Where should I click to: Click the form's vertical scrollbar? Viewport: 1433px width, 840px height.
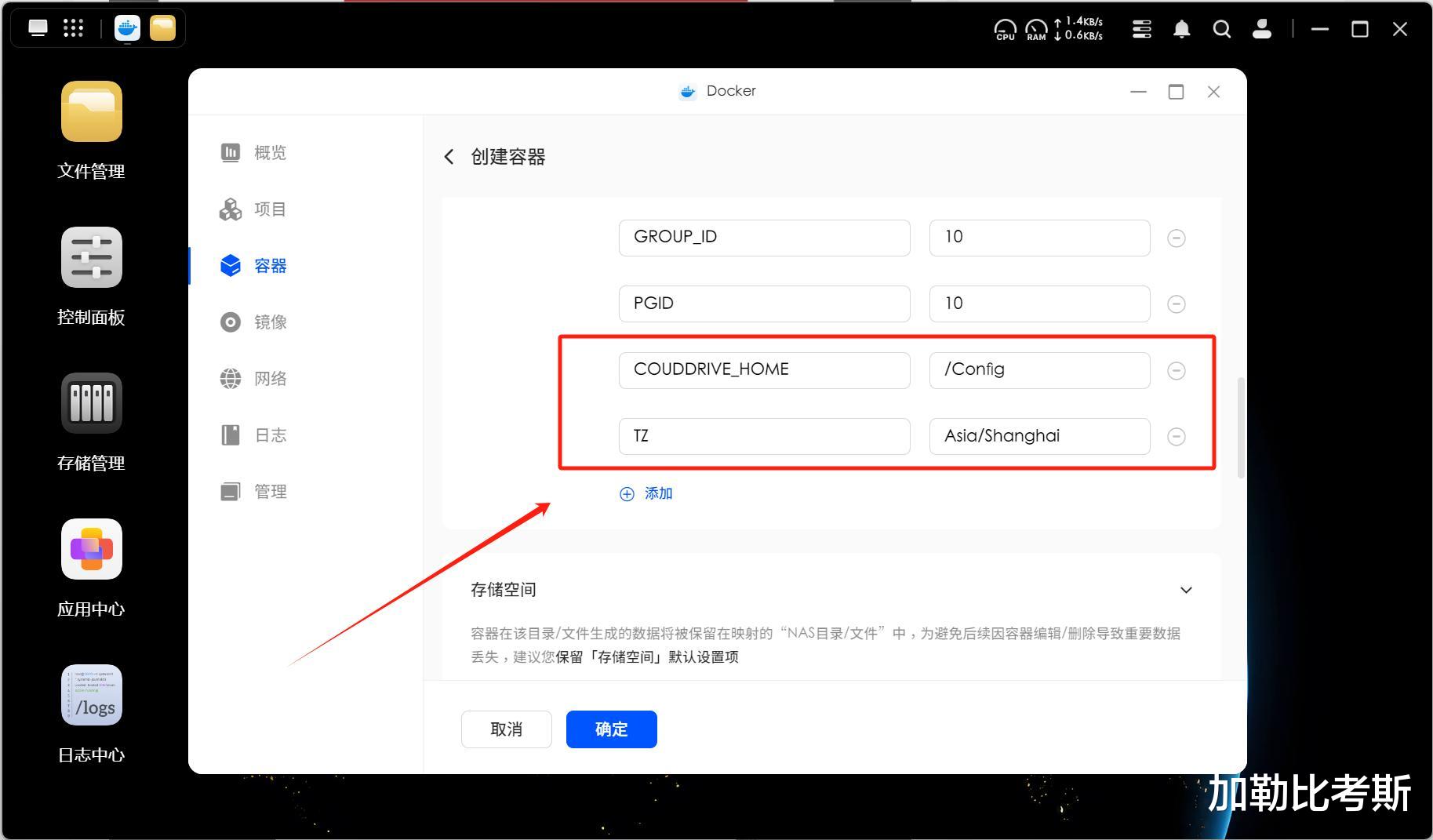[1240, 427]
